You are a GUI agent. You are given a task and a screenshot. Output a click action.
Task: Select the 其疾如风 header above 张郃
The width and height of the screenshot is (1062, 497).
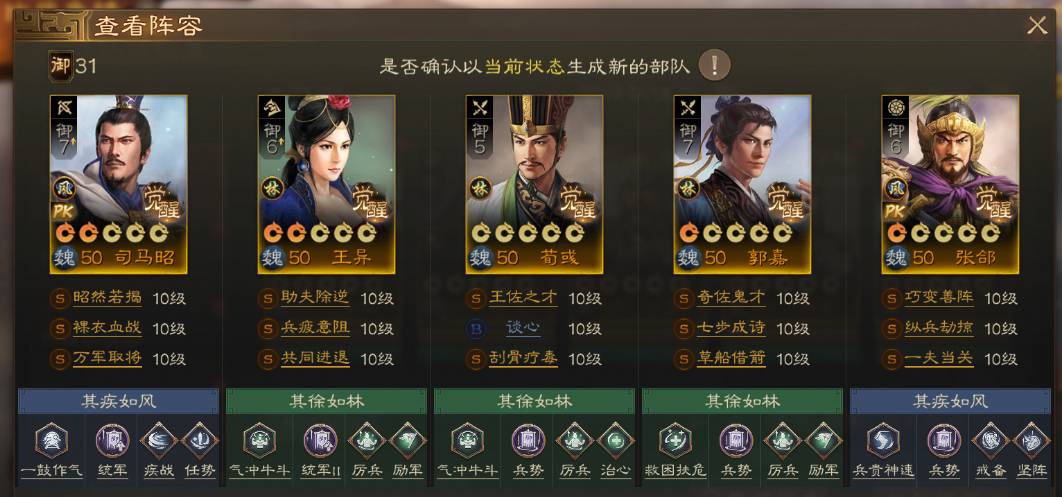coord(950,401)
